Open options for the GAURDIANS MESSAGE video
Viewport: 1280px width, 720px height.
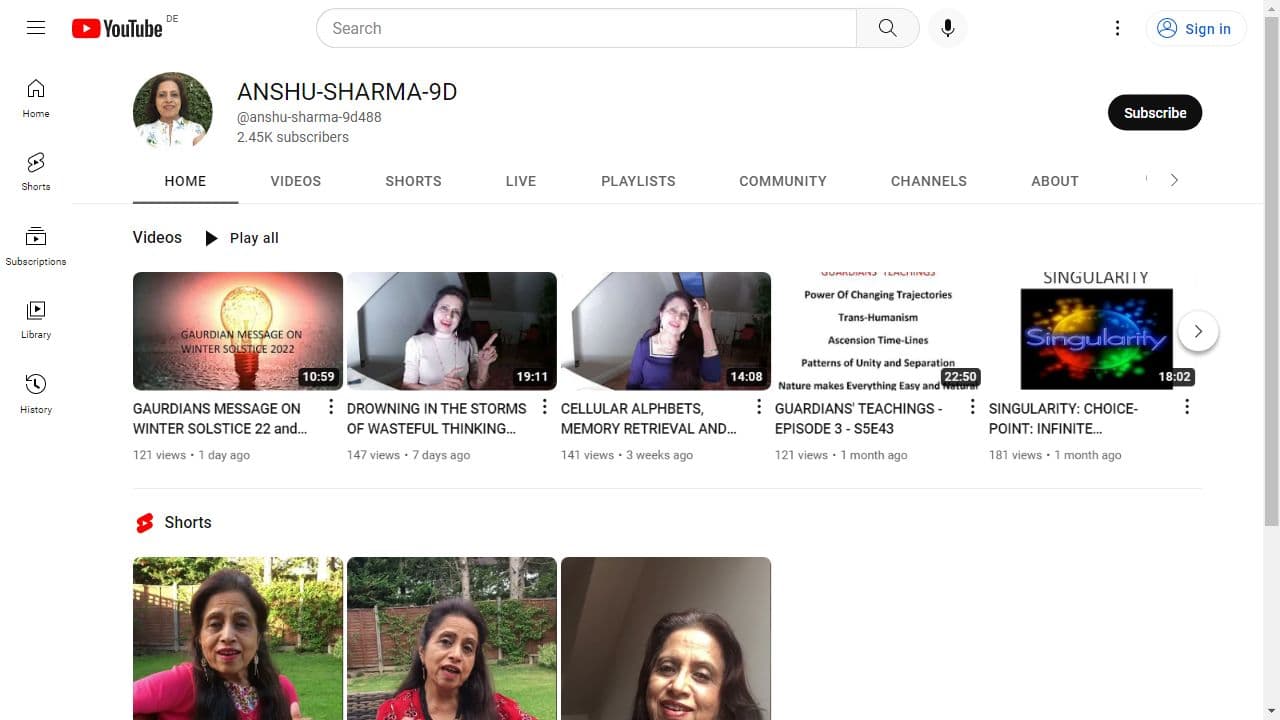pyautogui.click(x=331, y=407)
